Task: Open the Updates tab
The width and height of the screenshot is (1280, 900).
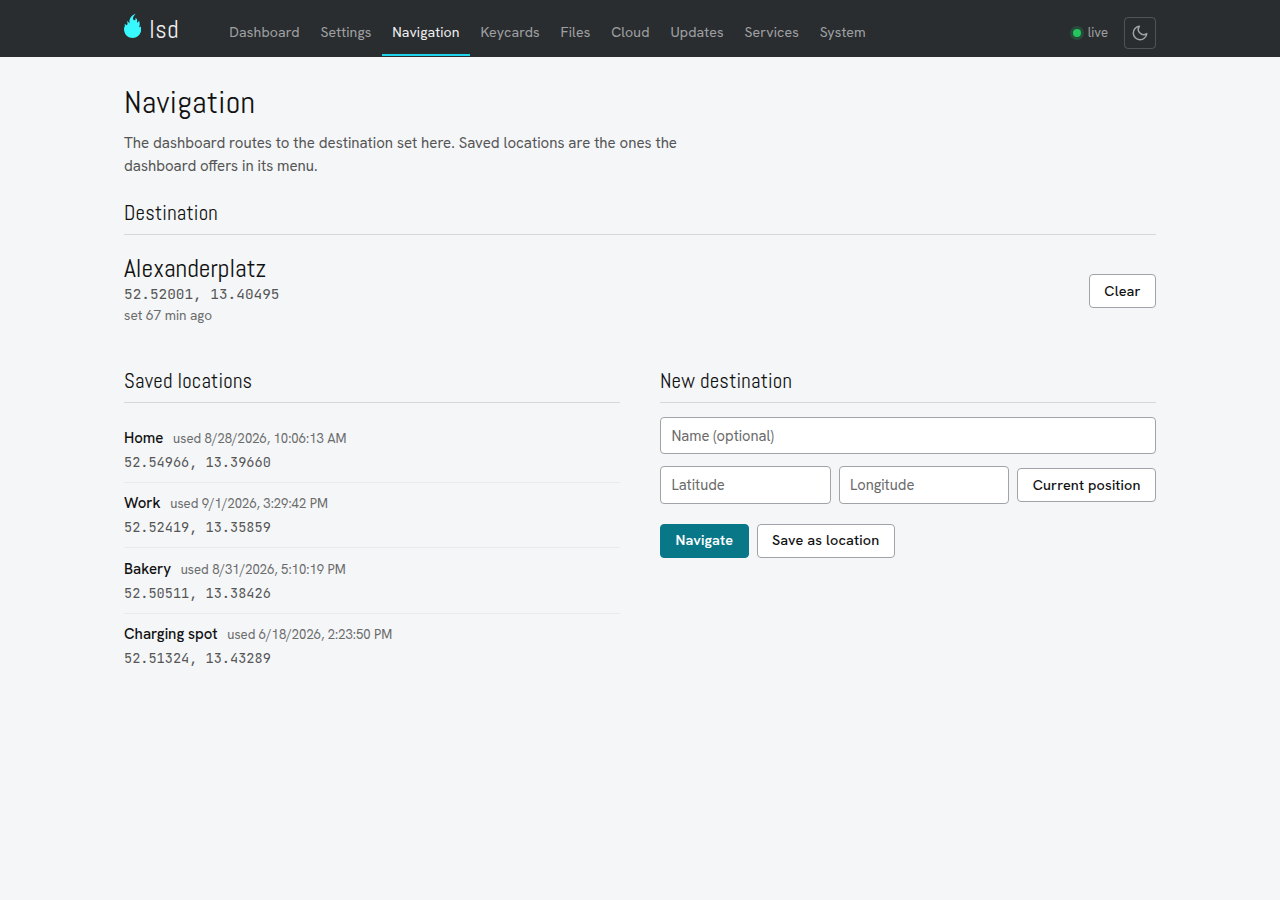Action: click(697, 32)
